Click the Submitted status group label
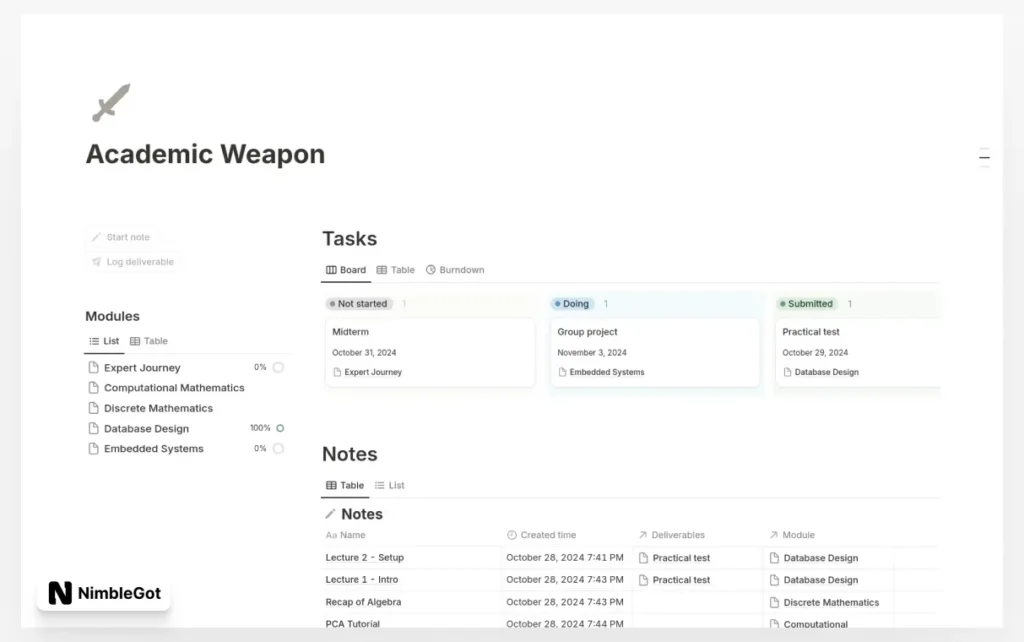 (807, 304)
